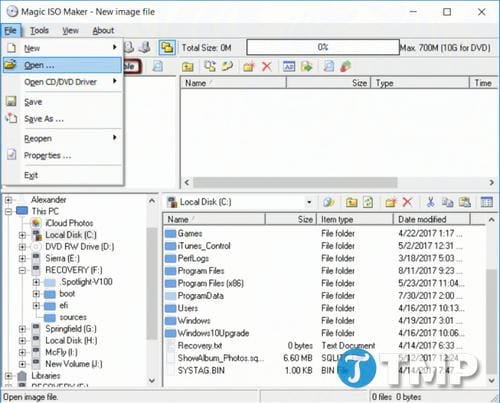Click right arrow of the image pane scrollbar
Screen dimensions: 500x403
click(x=491, y=182)
